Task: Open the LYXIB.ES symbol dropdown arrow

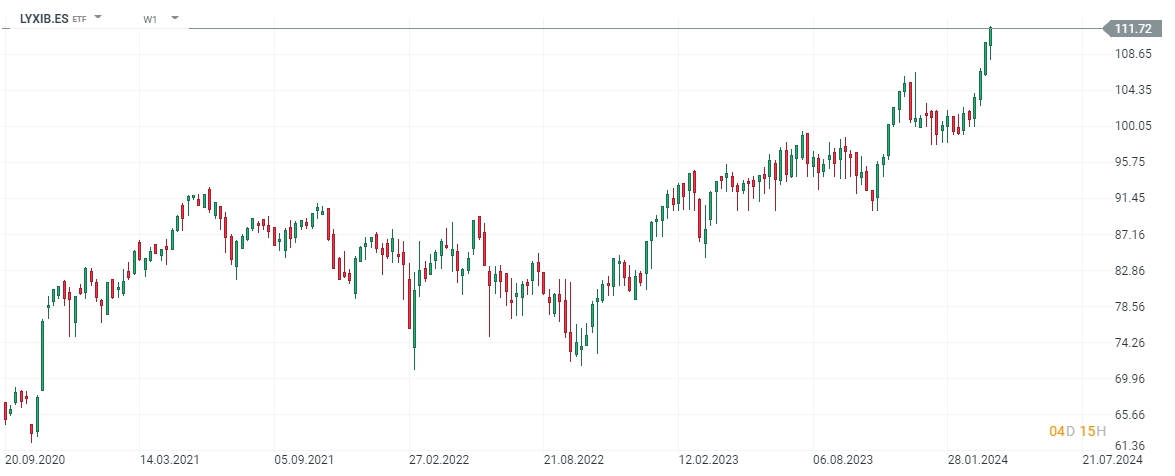Action: [98, 18]
